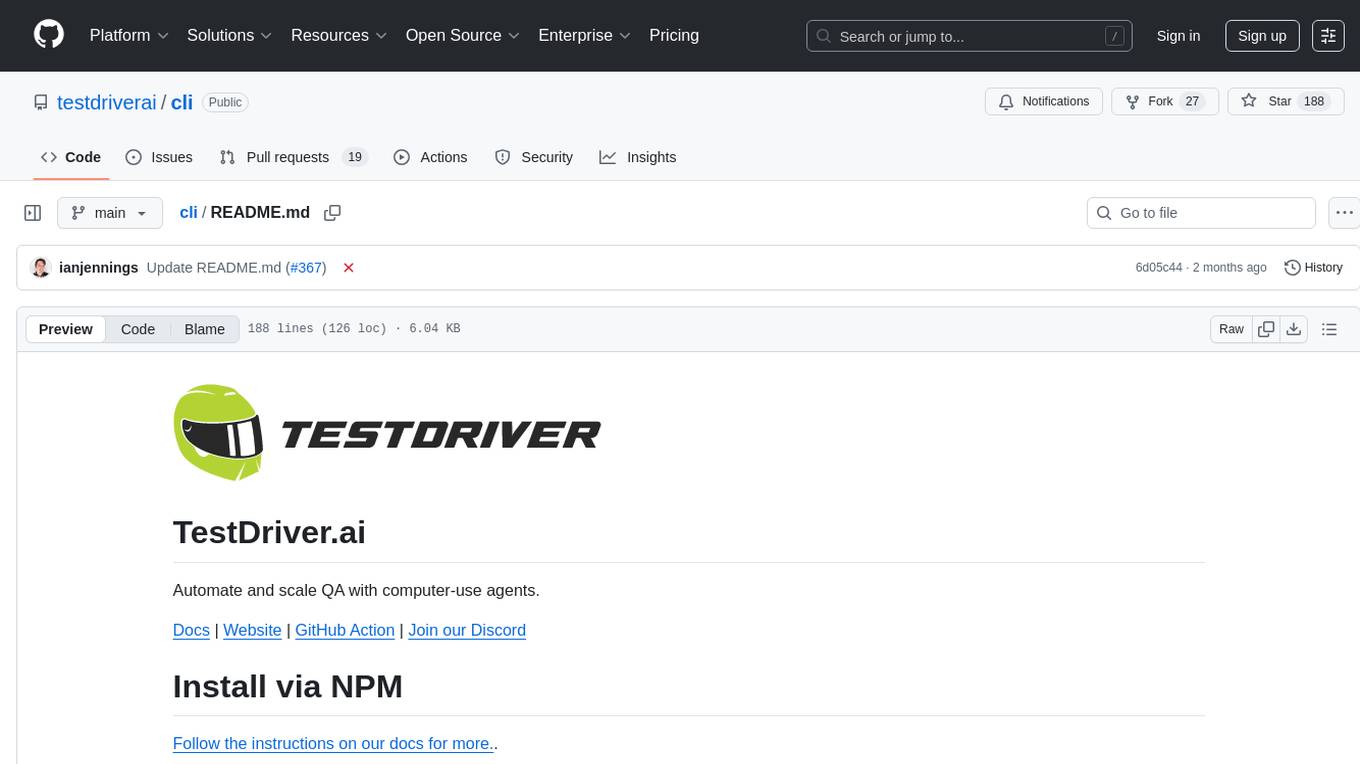The height and width of the screenshot is (764, 1360).
Task: Open the Pricing page
Action: tap(674, 35)
